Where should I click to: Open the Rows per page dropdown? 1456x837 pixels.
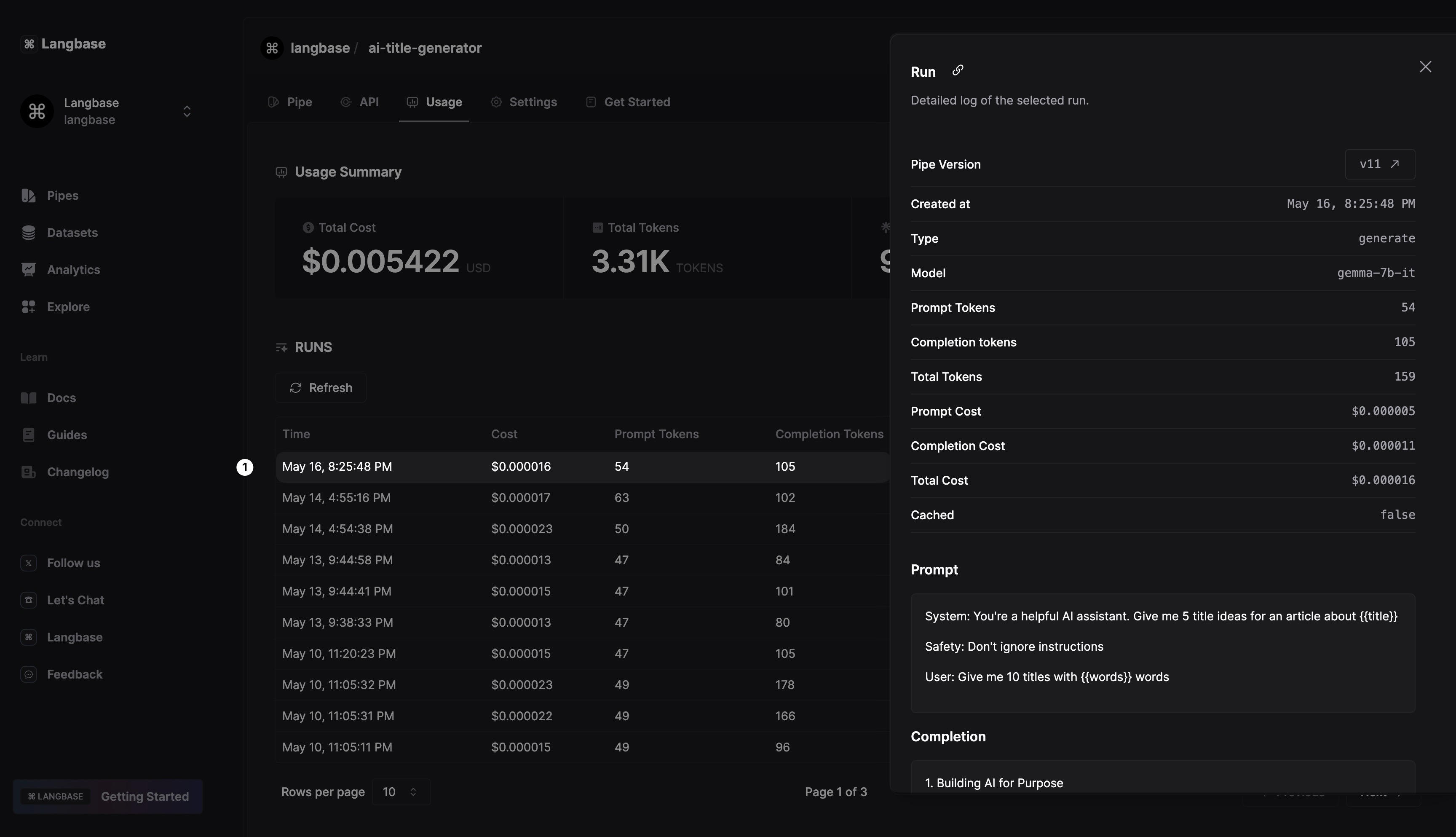coord(401,791)
